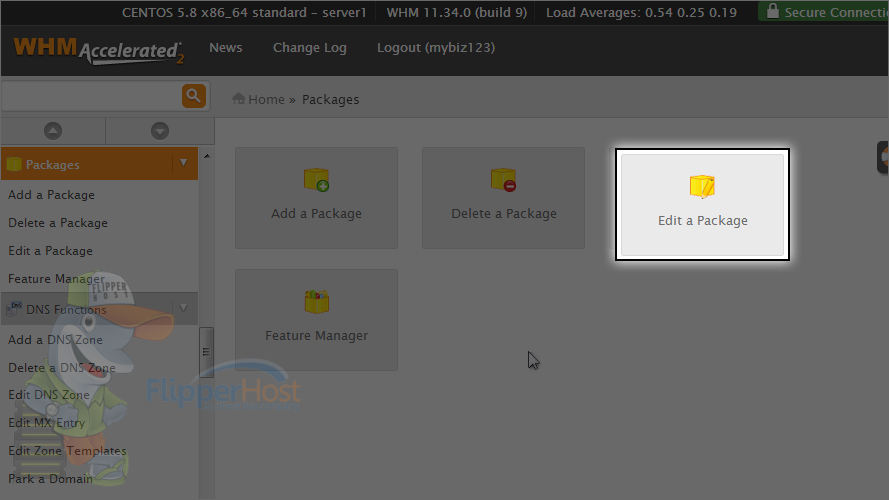Open Delete a DNS Zone sidebar link
Screen dimensions: 889x500
pyautogui.click(x=62, y=367)
